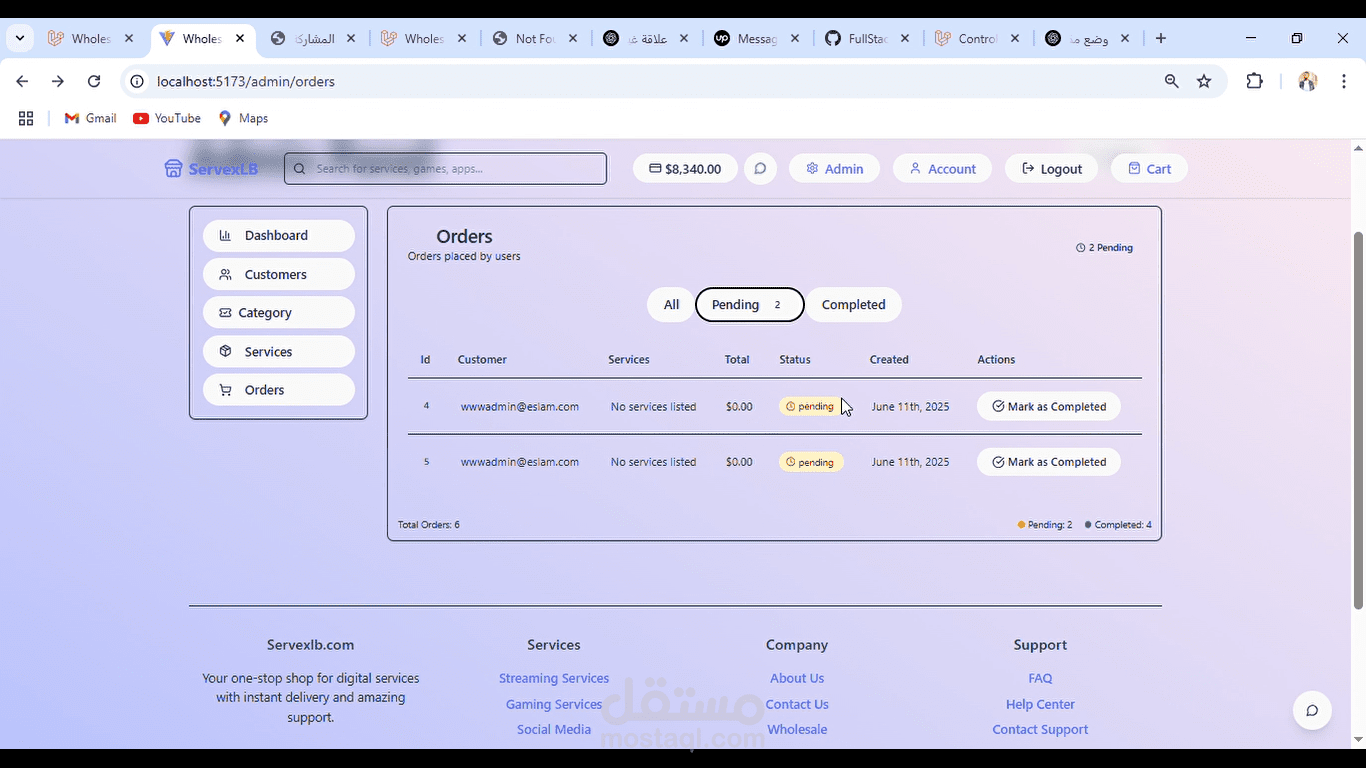1366x768 pixels.
Task: Click the pending status badge on order 5
Action: tap(811, 462)
